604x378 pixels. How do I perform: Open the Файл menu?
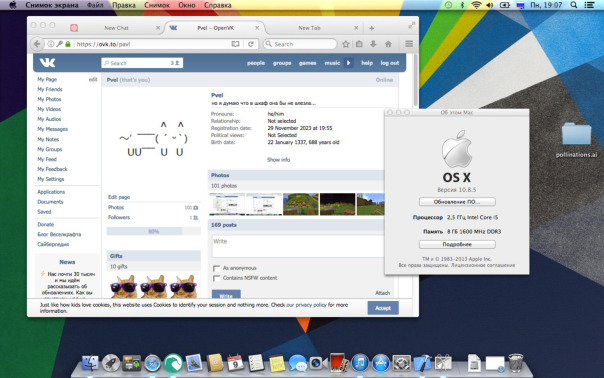coord(95,5)
